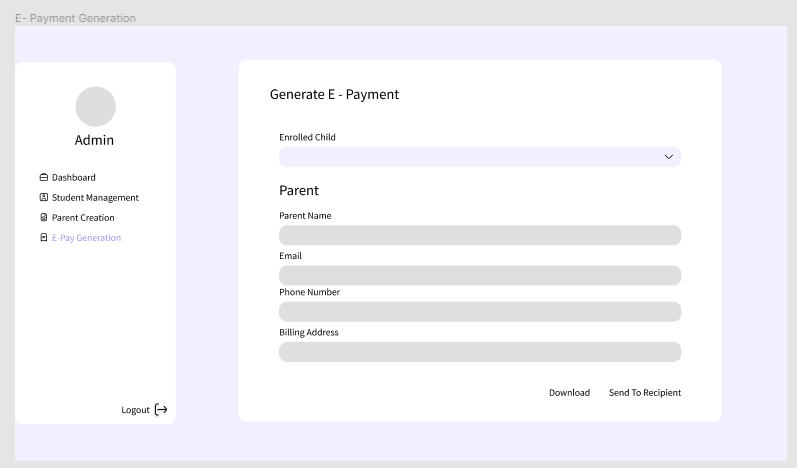This screenshot has width=797, height=468.
Task: Expand the Enrolled Child dropdown chevron
Action: pos(668,157)
